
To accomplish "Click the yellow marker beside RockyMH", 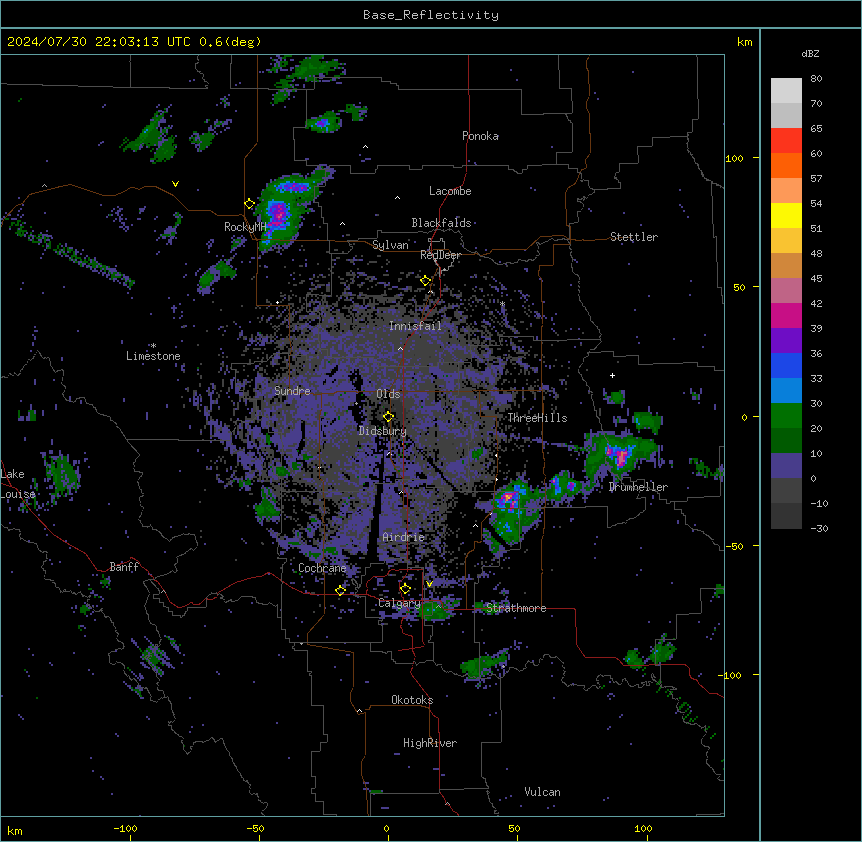I will click(250, 204).
